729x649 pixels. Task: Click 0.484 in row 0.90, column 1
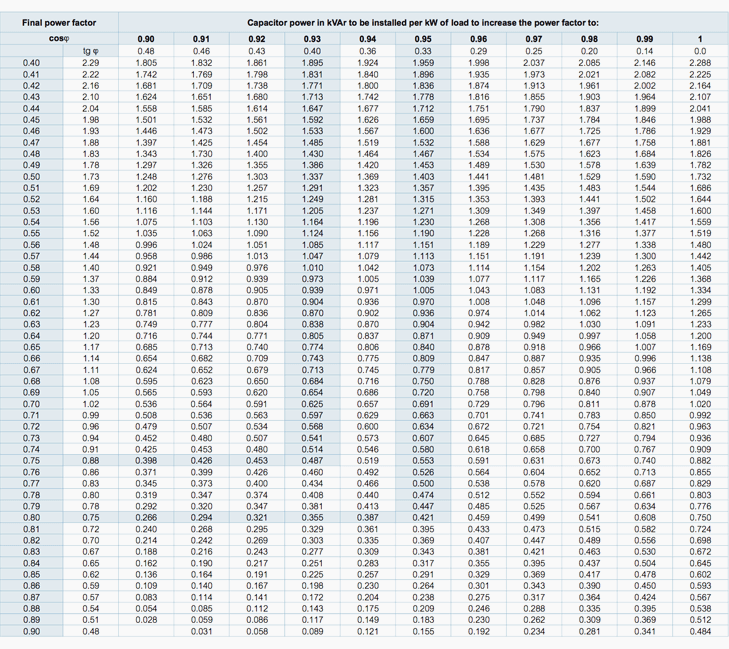click(700, 631)
